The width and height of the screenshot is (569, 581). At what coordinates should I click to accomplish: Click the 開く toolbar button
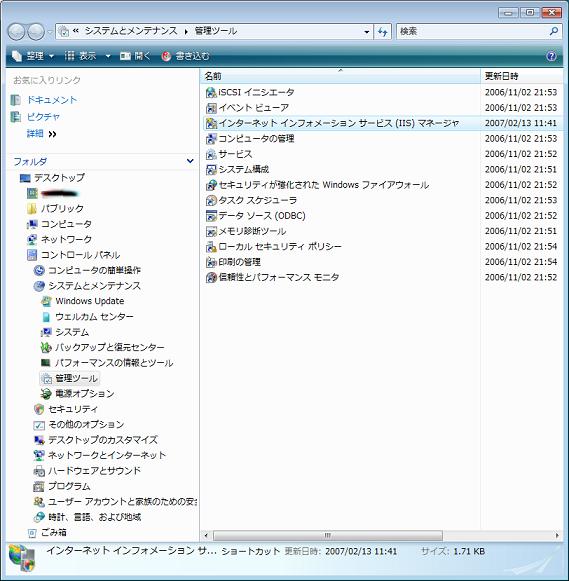[136, 56]
